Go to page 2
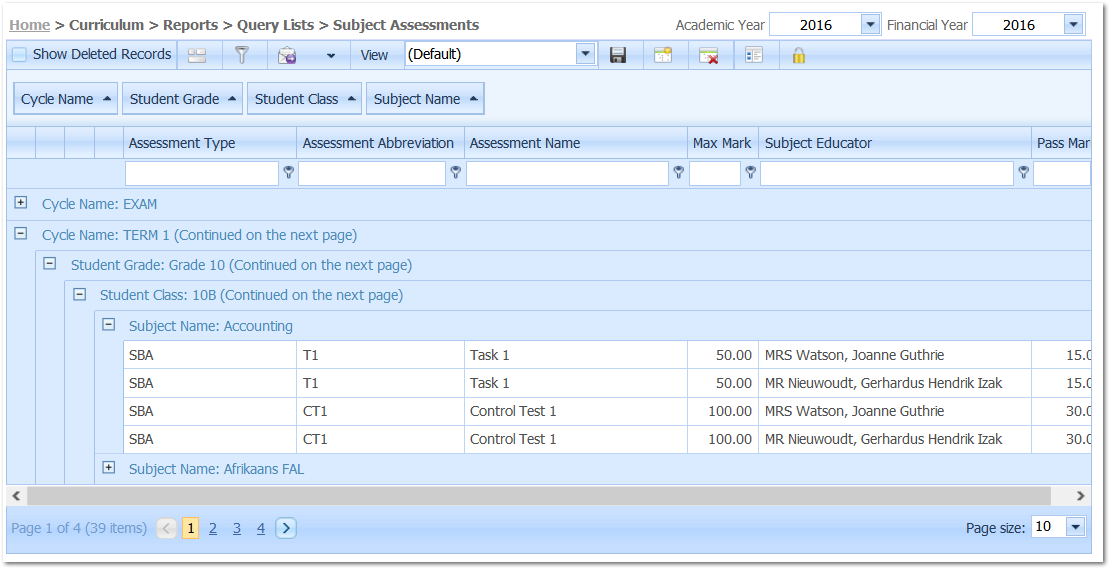The height and width of the screenshot is (570, 1111). coord(213,528)
